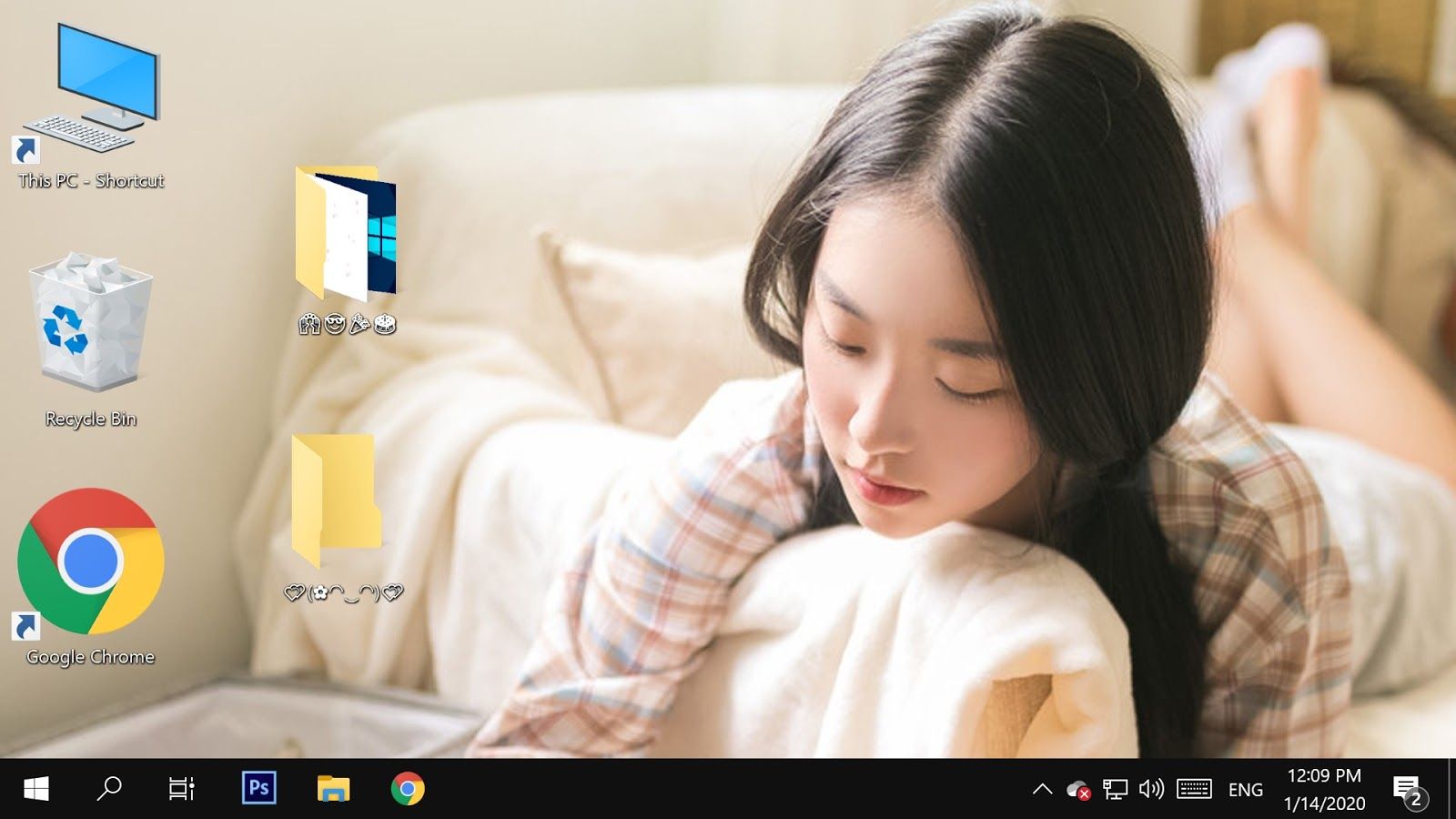Image resolution: width=1456 pixels, height=819 pixels.
Task: Switch input language via the ENG indicator
Action: (x=1244, y=788)
